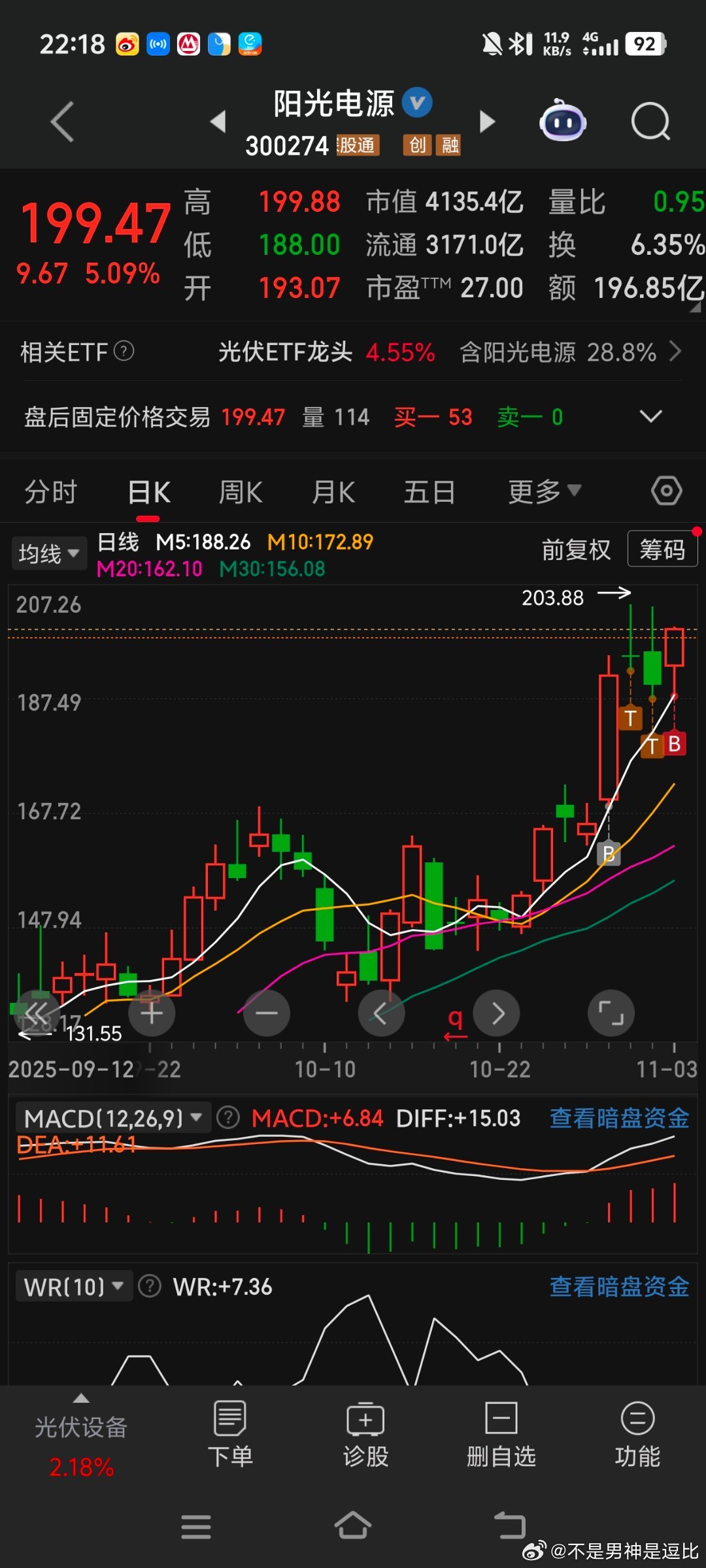This screenshot has height=1568, width=706.
Task: Open 功能 functions menu
Action: tap(637, 1435)
